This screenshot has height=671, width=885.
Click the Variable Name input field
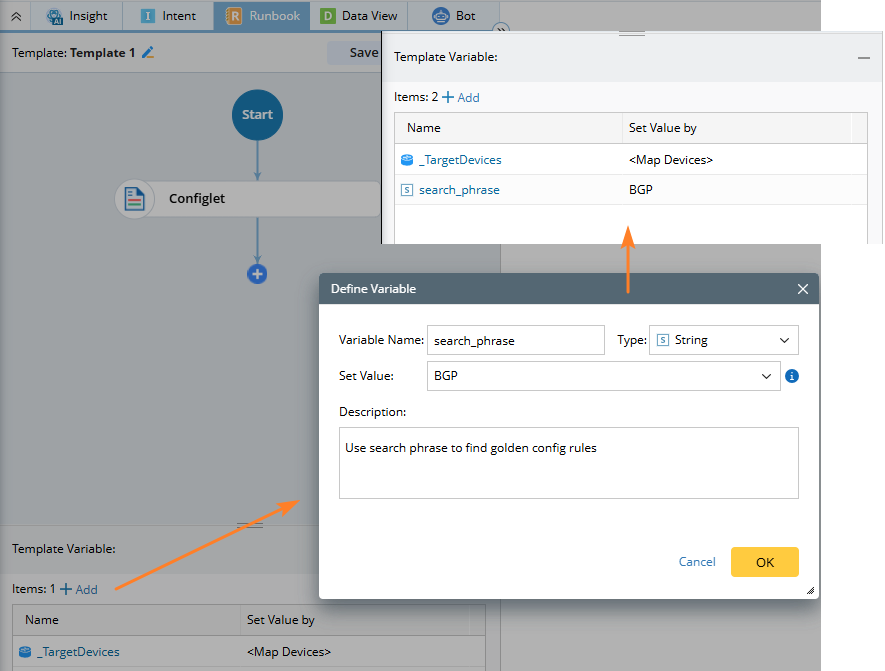coord(515,340)
